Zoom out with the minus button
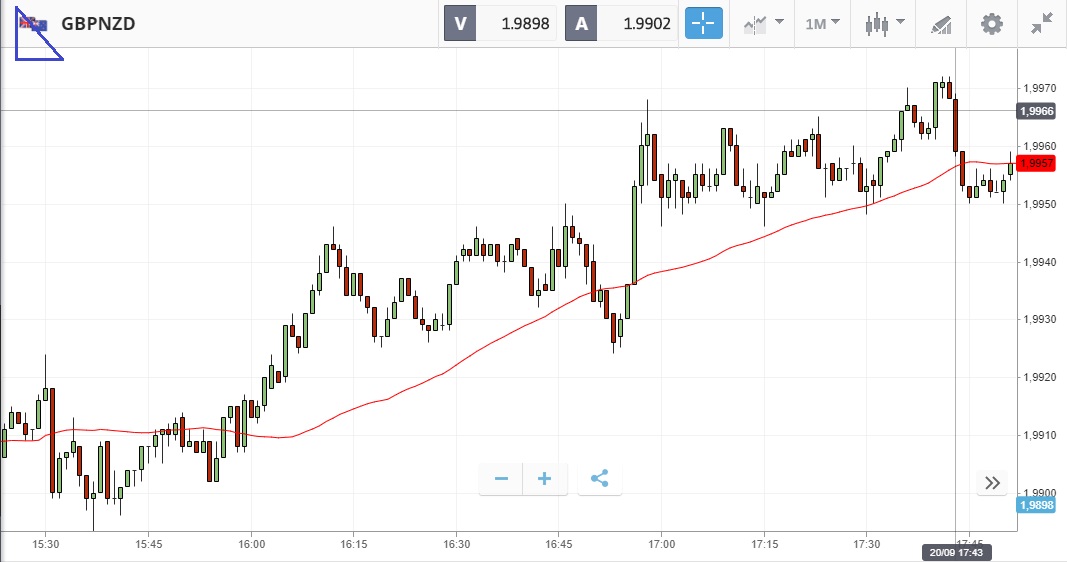This screenshot has height=562, width=1067. point(501,479)
